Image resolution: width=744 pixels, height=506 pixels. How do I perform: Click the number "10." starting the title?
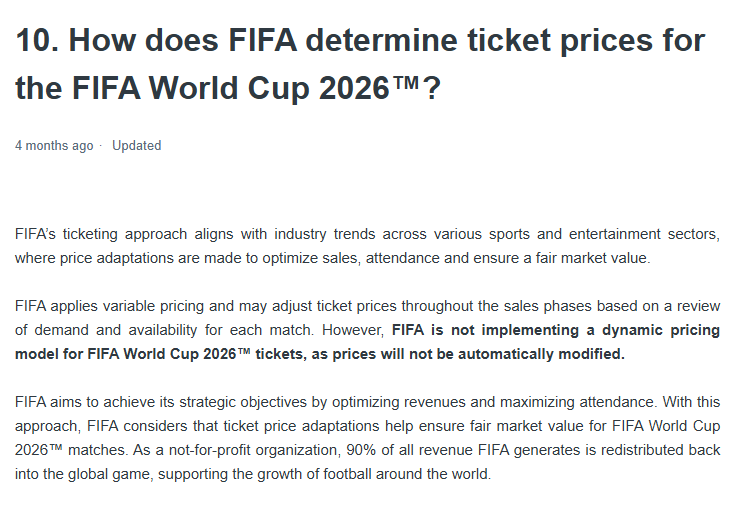click(37, 41)
